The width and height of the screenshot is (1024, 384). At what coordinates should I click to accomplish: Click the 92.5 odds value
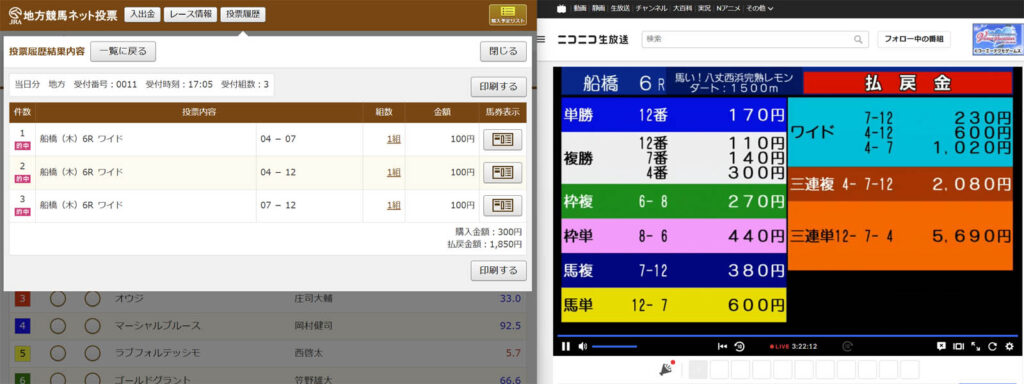[510, 326]
